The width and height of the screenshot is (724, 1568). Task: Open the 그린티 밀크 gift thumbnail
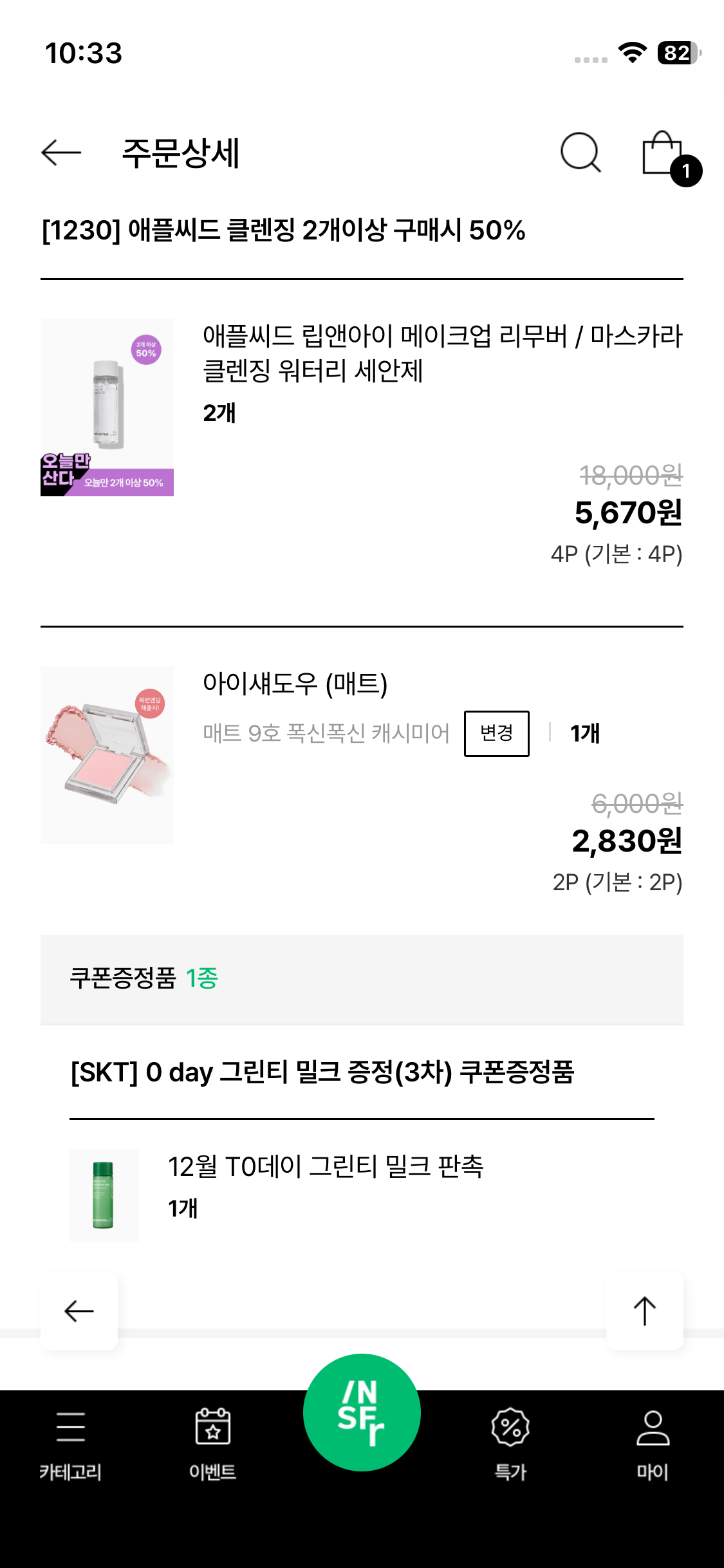click(x=104, y=1195)
